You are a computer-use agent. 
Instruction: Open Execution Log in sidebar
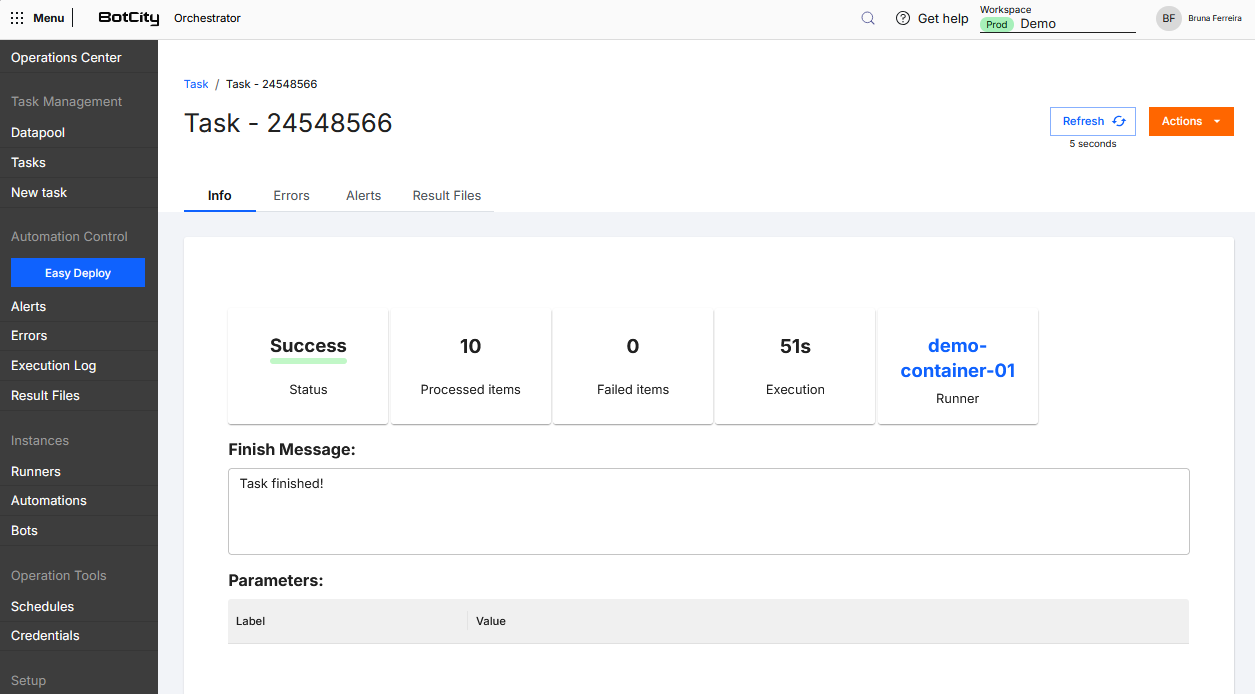pyautogui.click(x=79, y=366)
